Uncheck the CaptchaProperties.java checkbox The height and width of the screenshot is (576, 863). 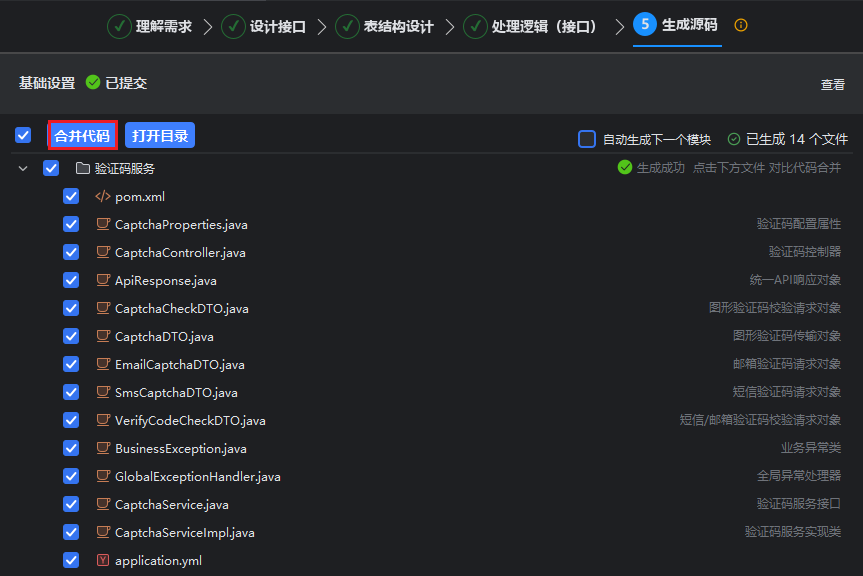coord(71,225)
